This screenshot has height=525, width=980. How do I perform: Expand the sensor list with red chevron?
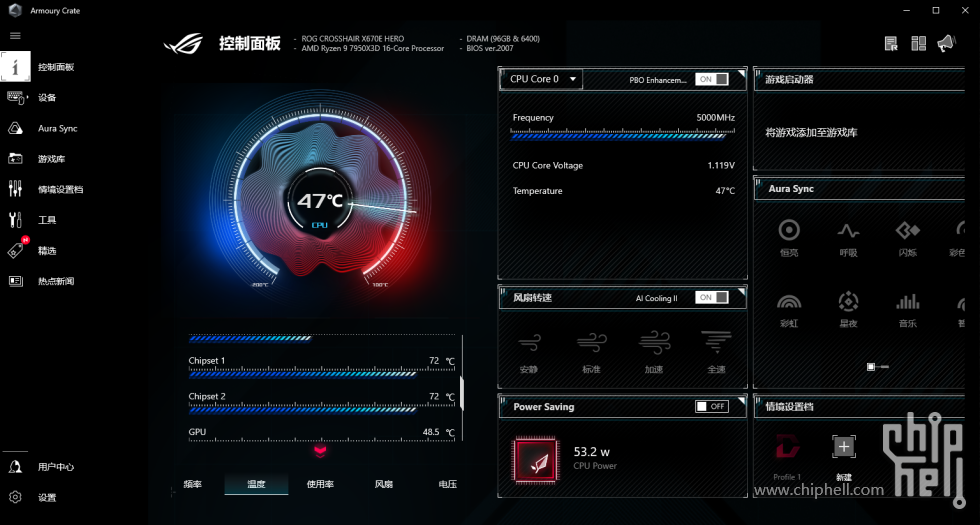(x=320, y=450)
